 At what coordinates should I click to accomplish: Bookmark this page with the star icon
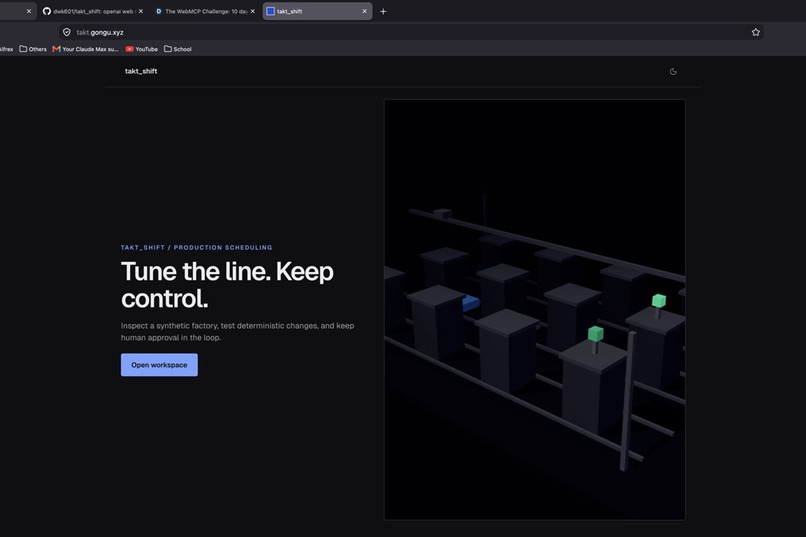pyautogui.click(x=756, y=32)
